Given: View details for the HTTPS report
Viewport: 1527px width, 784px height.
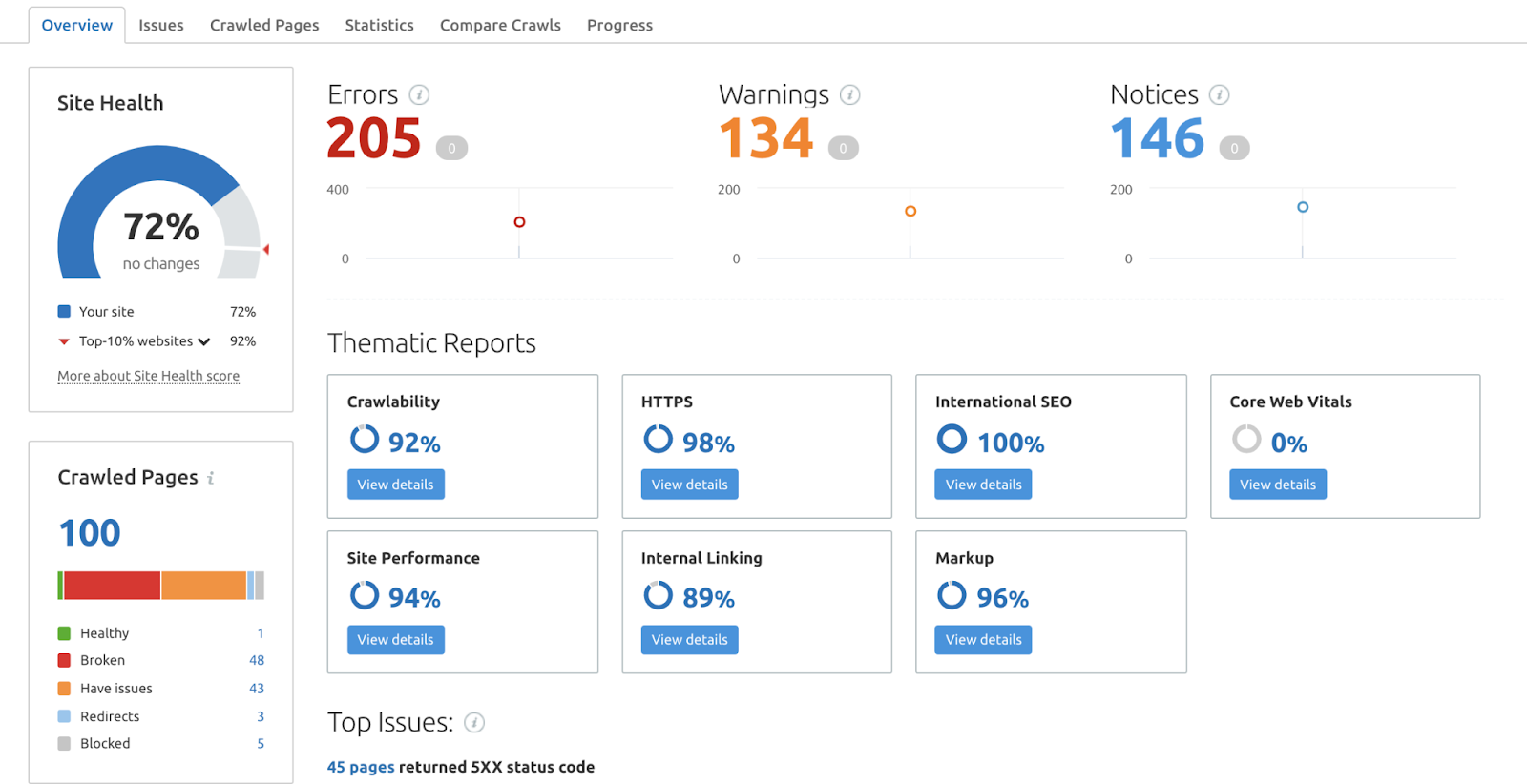Looking at the screenshot, I should (689, 485).
